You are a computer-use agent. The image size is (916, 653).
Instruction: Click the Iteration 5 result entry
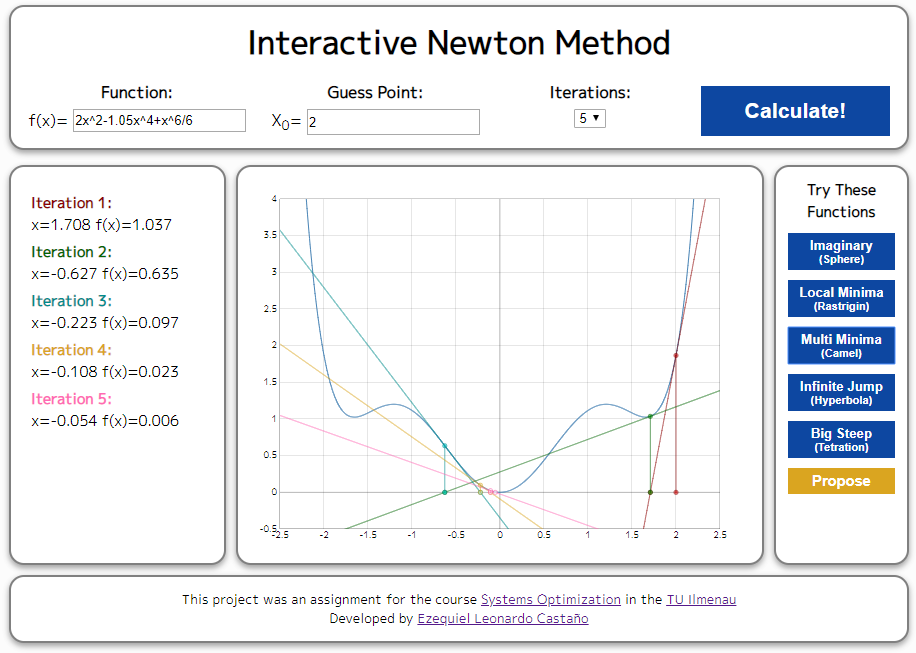click(x=80, y=409)
